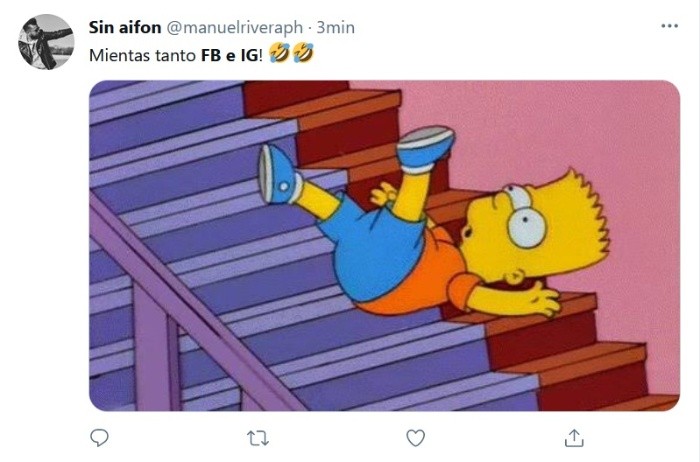Like the tweet with the heart icon
700x462 pixels.
point(415,438)
